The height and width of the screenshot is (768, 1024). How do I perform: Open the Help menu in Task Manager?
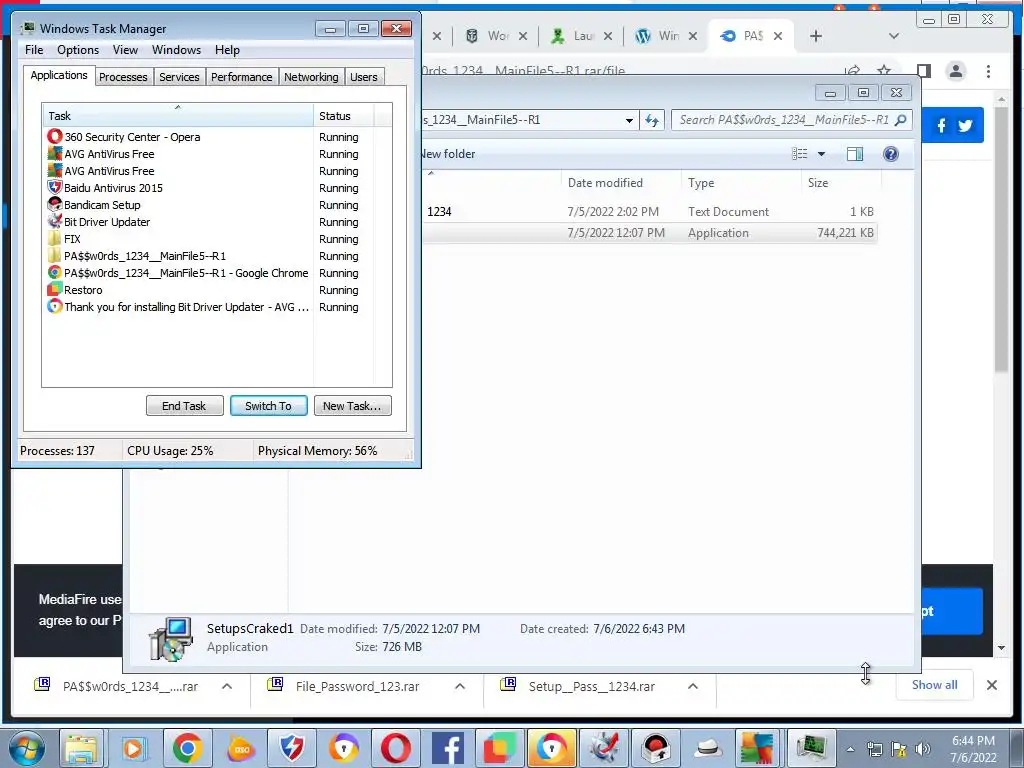227,50
